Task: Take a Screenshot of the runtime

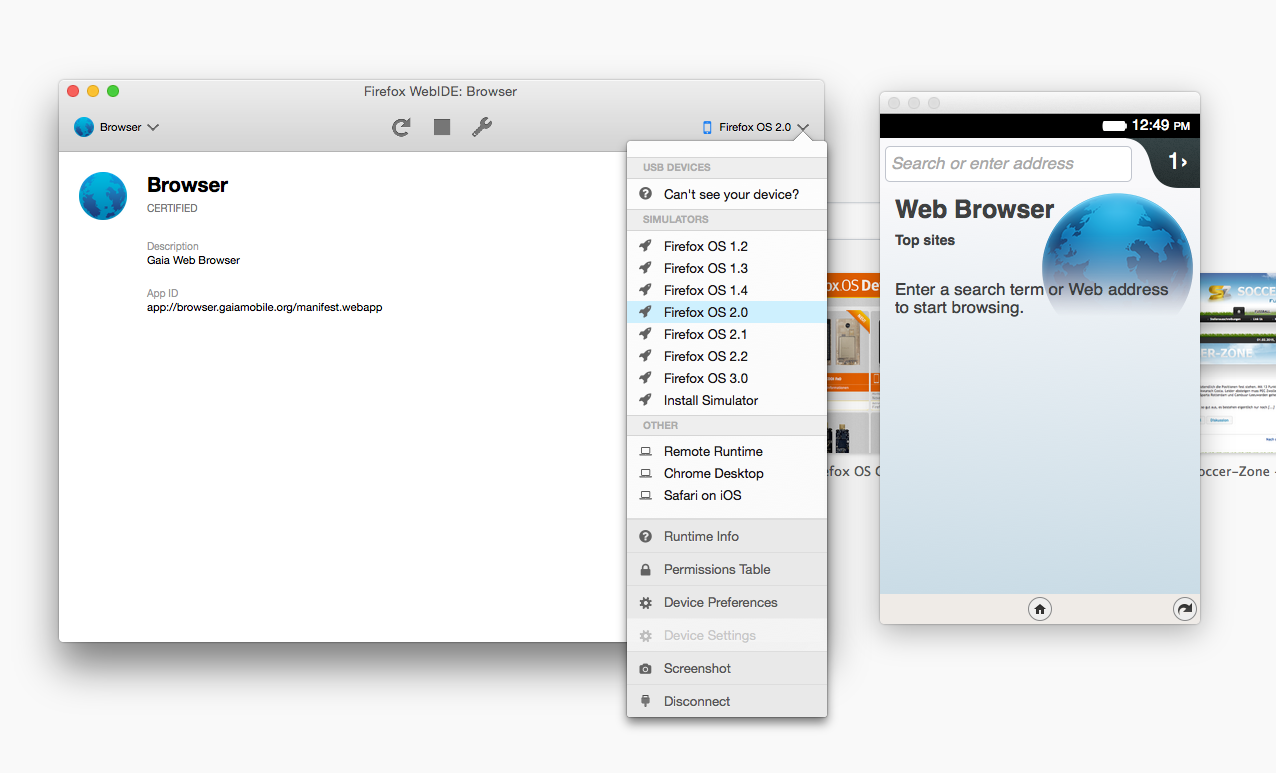Action: (727, 668)
